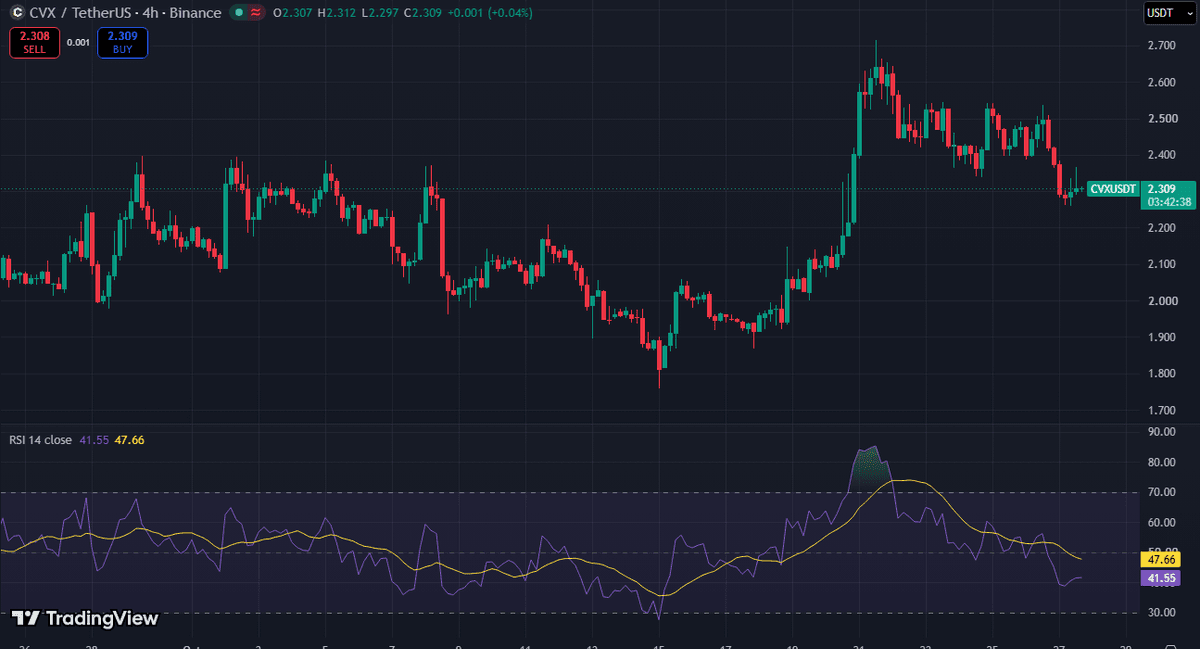The image size is (1200, 649).
Task: Click the high value H2.312
Action: click(x=339, y=13)
